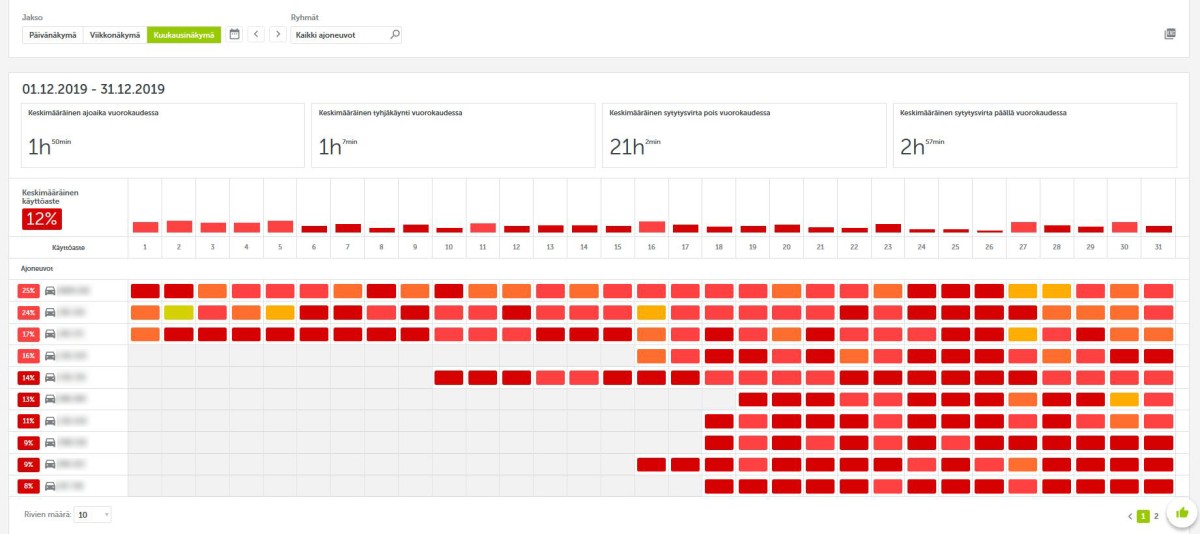Open the report export icon at top right

tap(1170, 34)
